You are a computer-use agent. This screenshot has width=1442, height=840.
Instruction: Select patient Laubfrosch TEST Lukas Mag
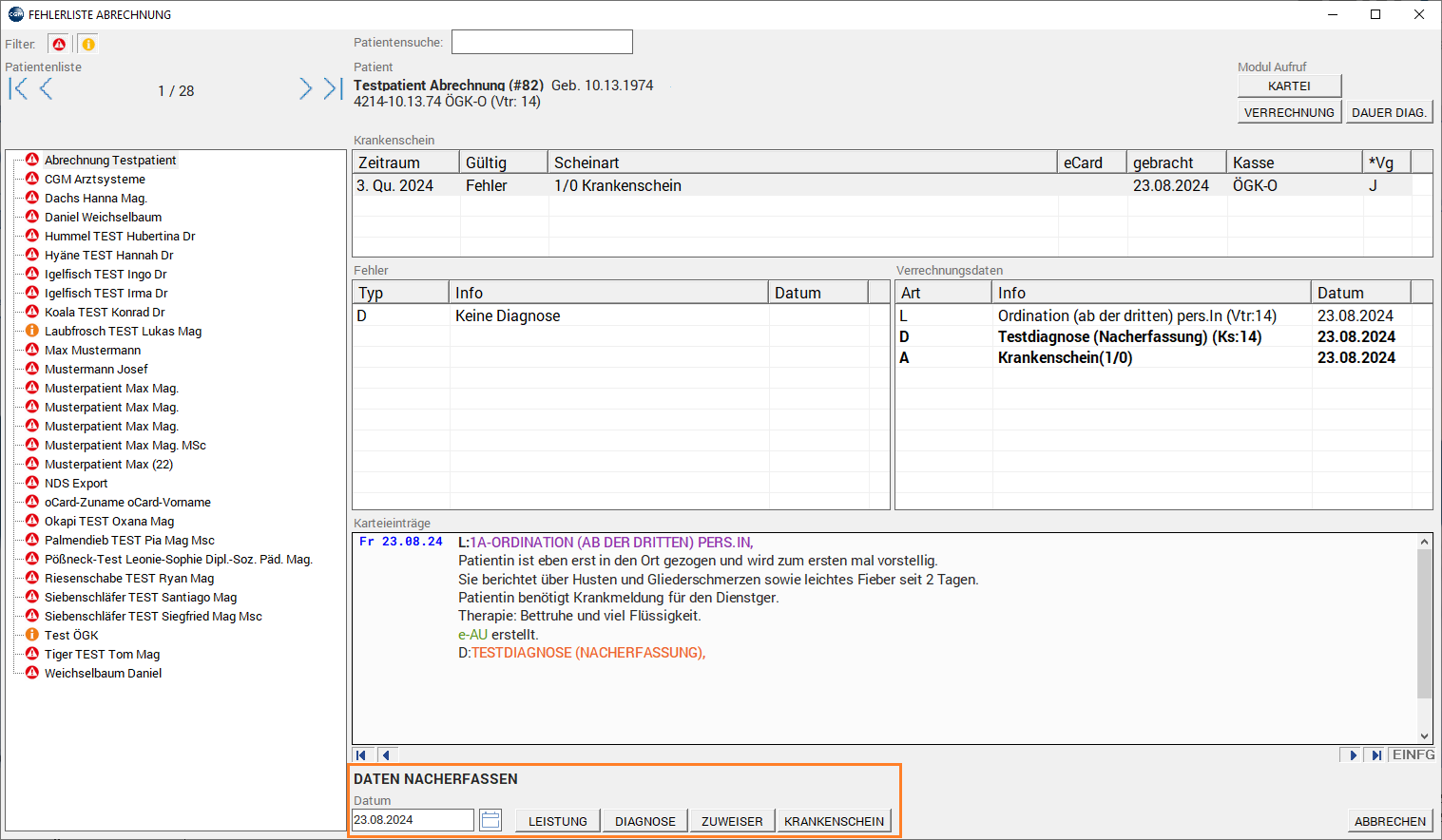(123, 331)
